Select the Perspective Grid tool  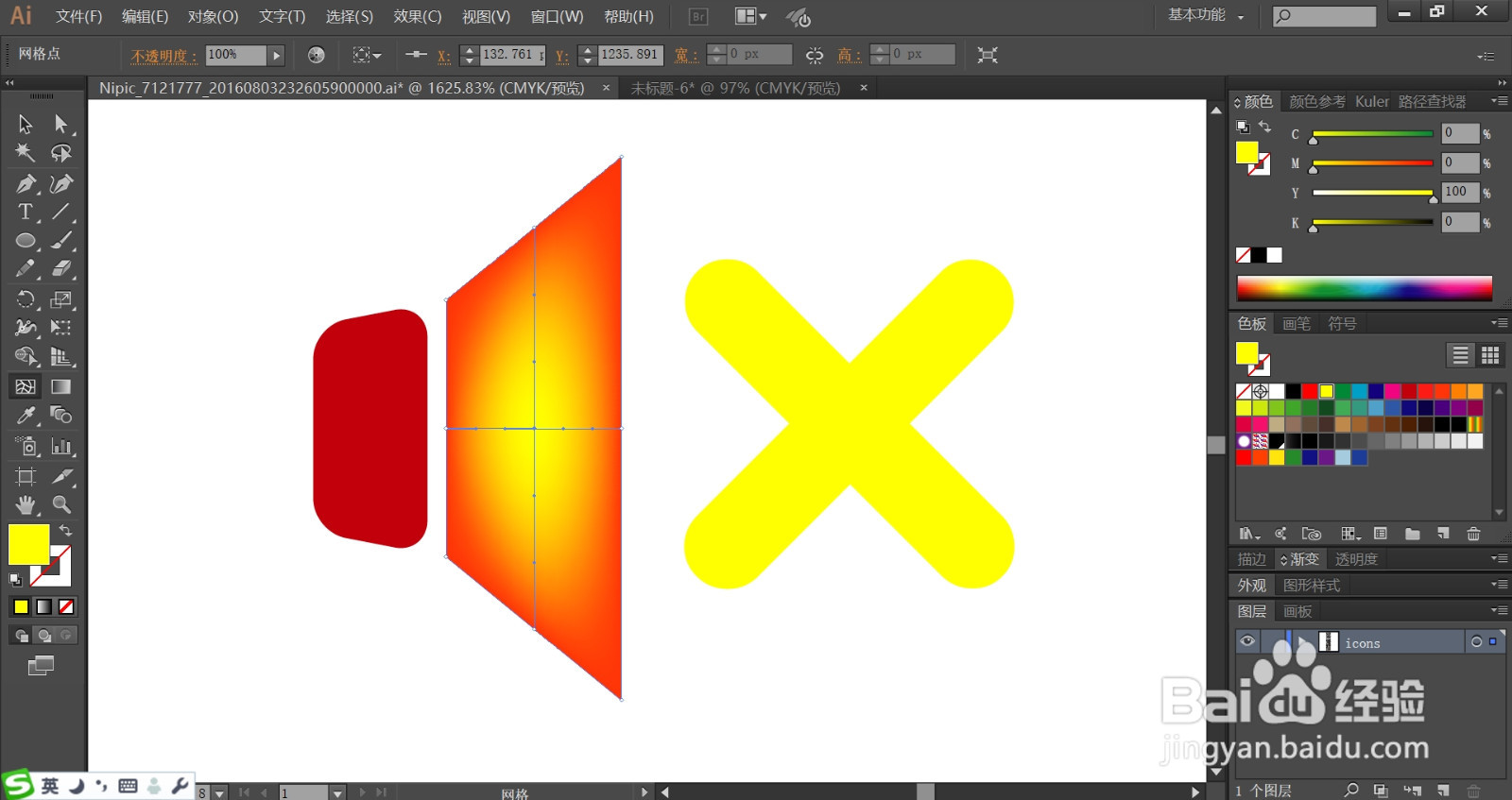click(x=61, y=357)
